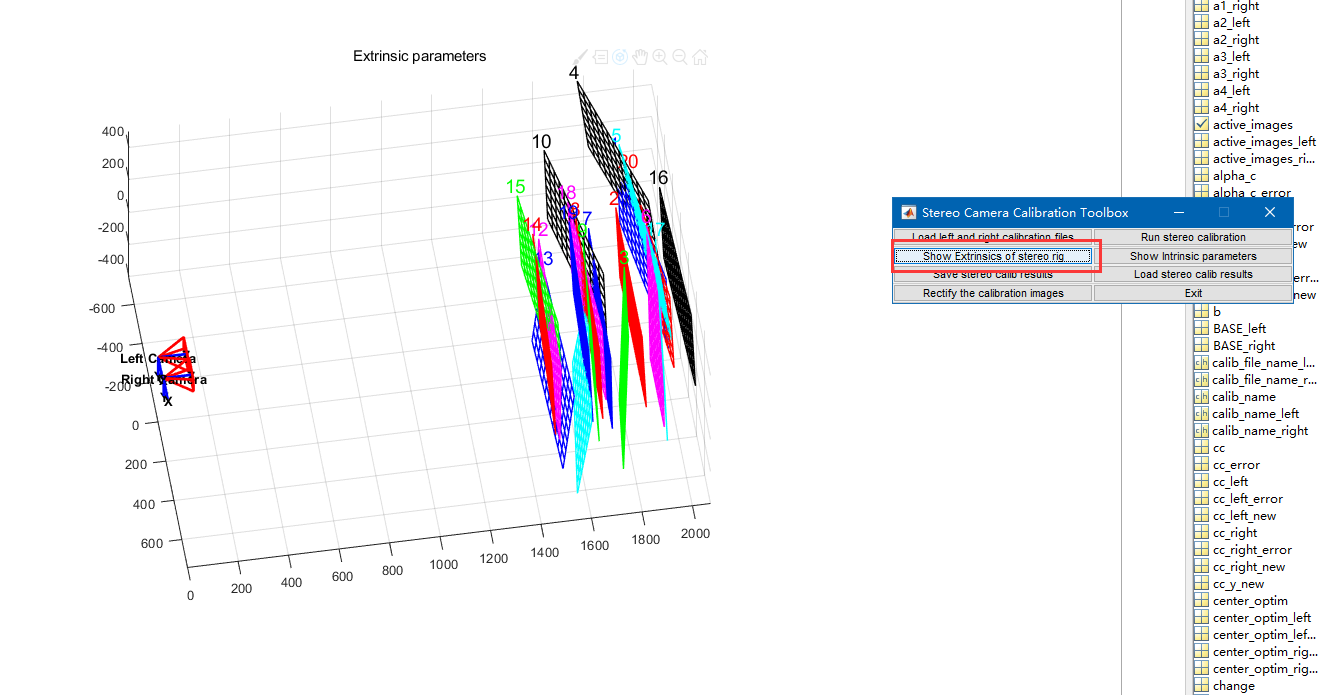Click the Exit button

(1193, 293)
